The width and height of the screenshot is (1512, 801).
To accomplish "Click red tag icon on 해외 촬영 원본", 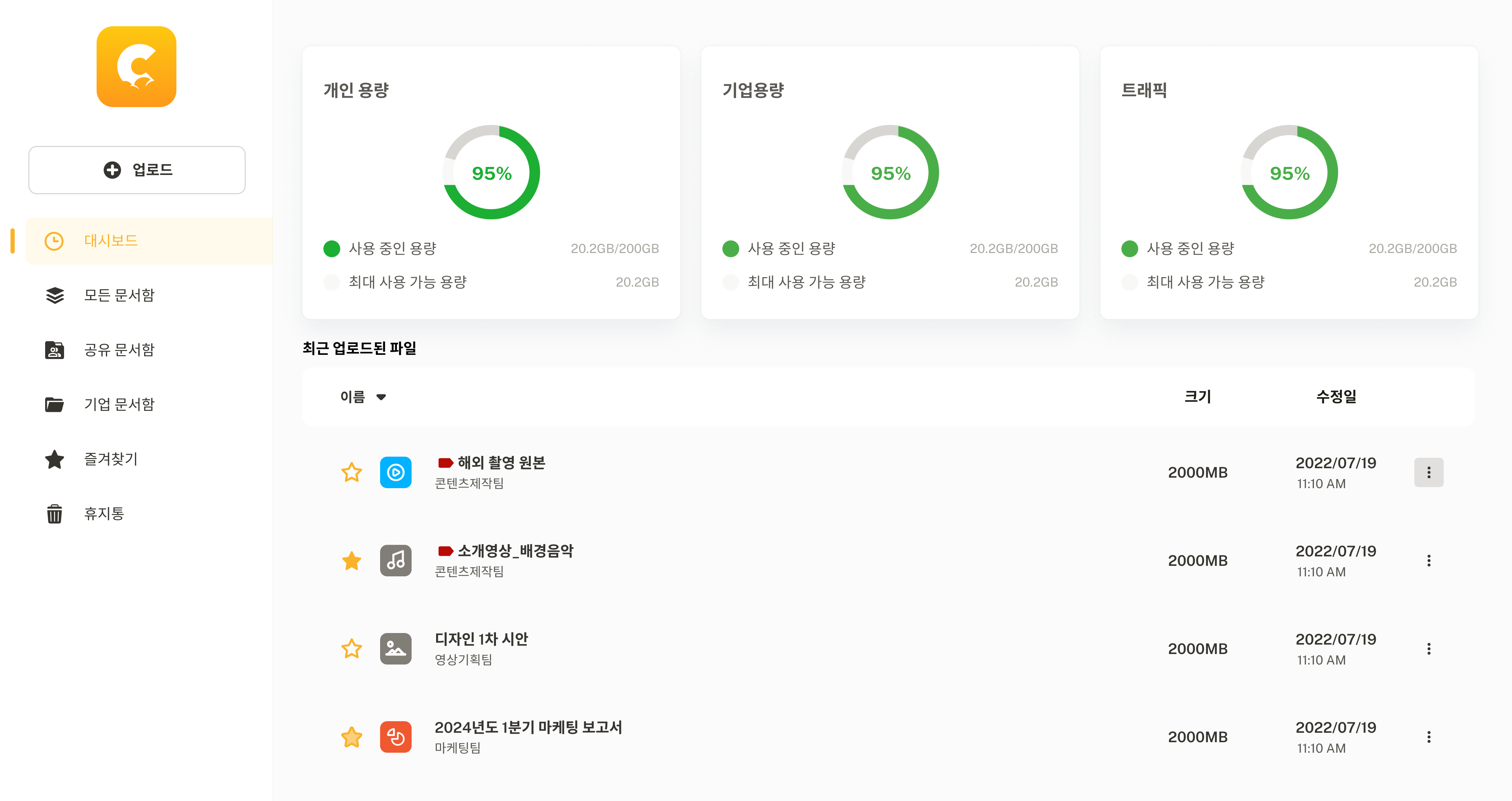I will tap(446, 463).
